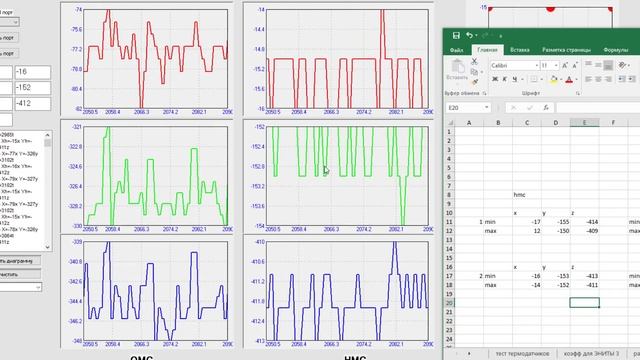Align cell content to bottom
Screen dimensions: 640x360
pyautogui.click(x=608, y=64)
